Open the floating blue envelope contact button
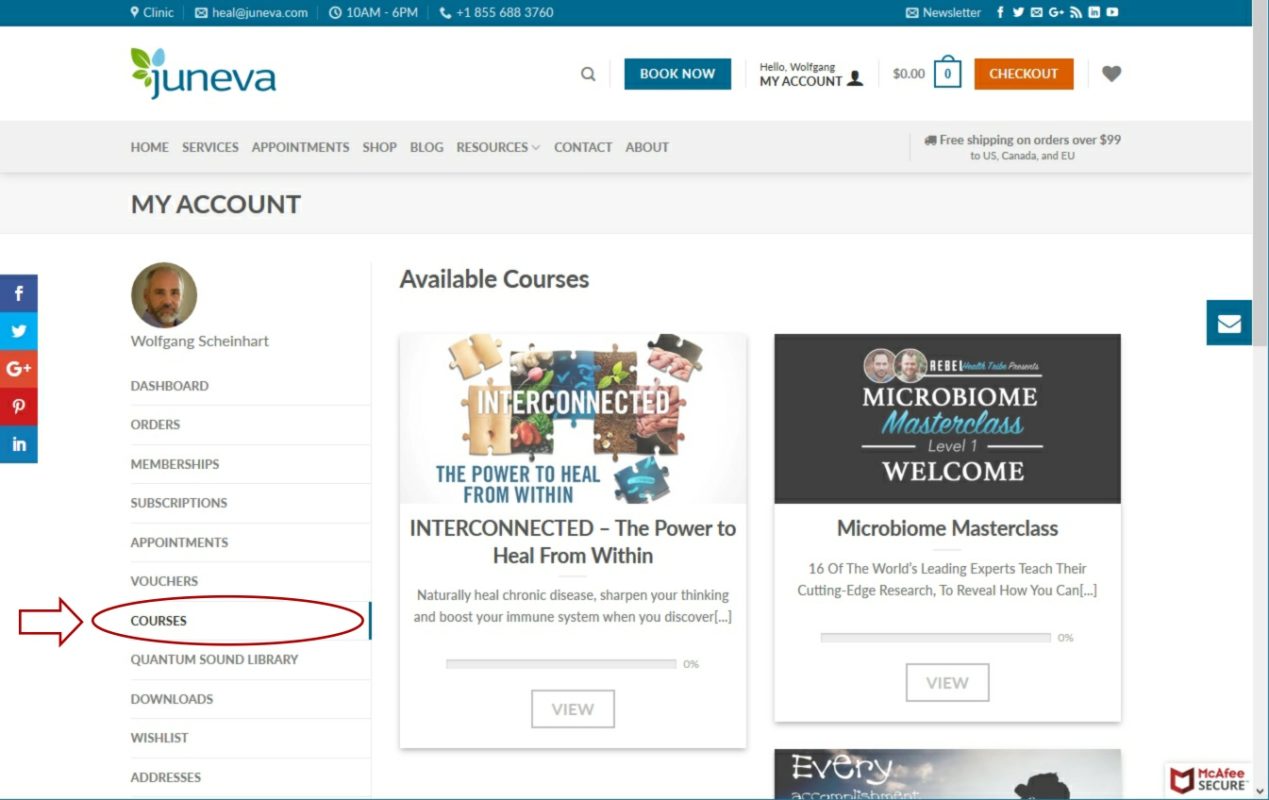Viewport: 1269px width, 800px height. click(1229, 323)
